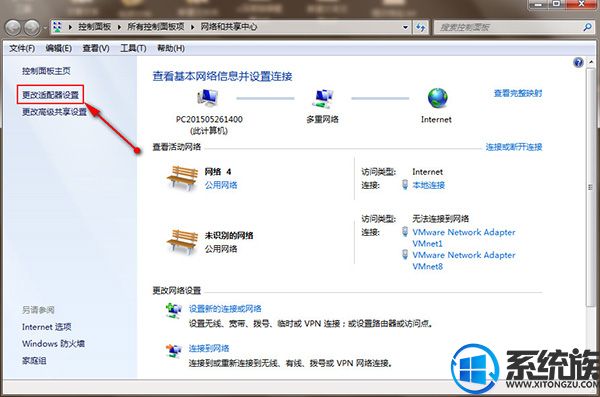Viewport: 600px width, 397px height.
Task: Click the Internet globe icon
Action: click(437, 98)
